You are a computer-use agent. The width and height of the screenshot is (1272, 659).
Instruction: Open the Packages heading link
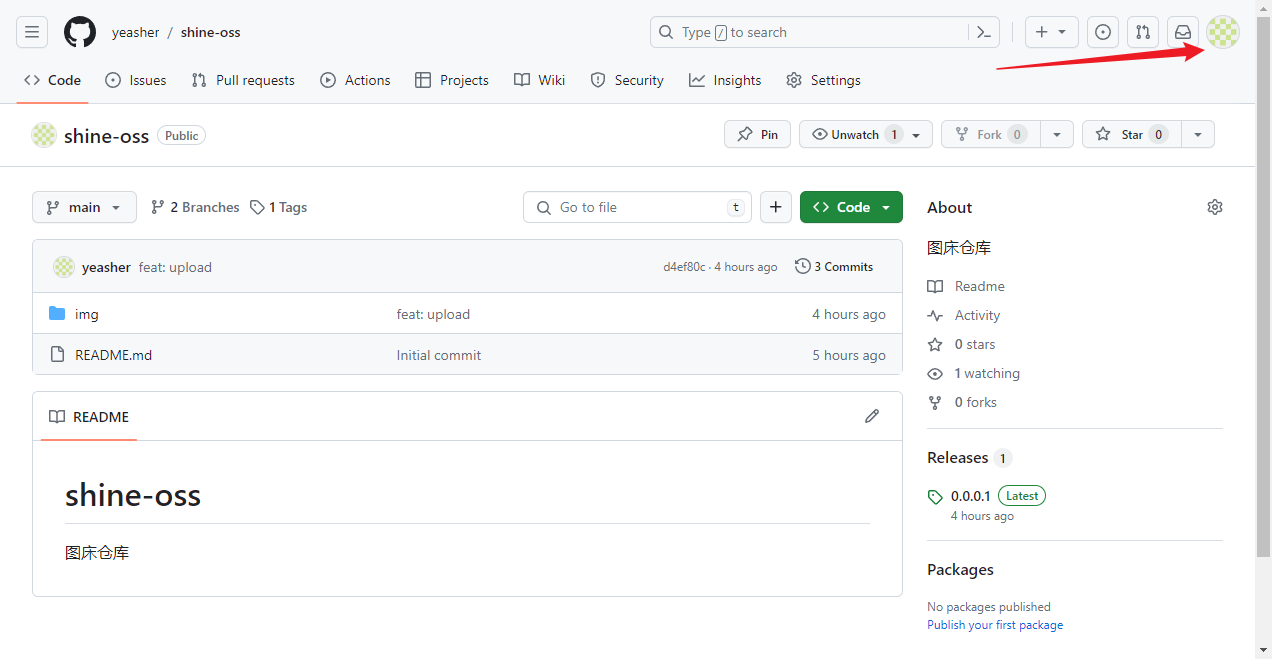pyautogui.click(x=960, y=570)
